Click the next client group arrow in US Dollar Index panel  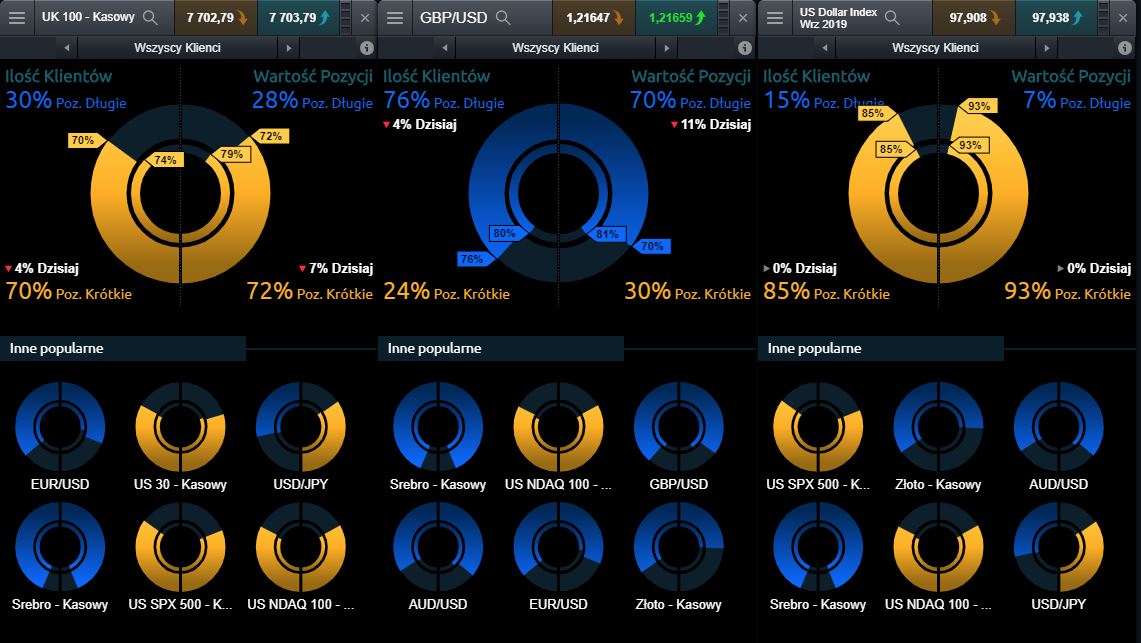click(1046, 47)
